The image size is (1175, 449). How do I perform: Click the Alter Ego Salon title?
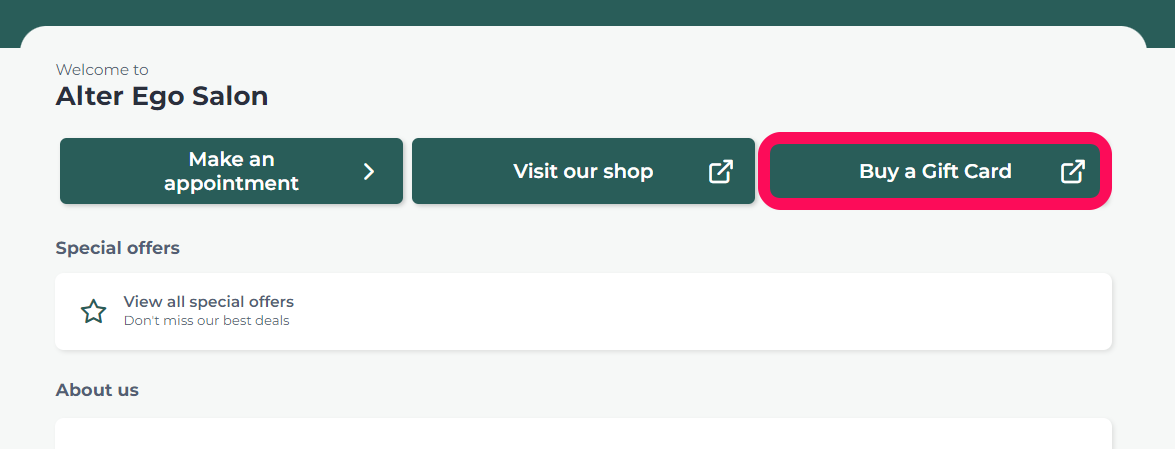(162, 96)
